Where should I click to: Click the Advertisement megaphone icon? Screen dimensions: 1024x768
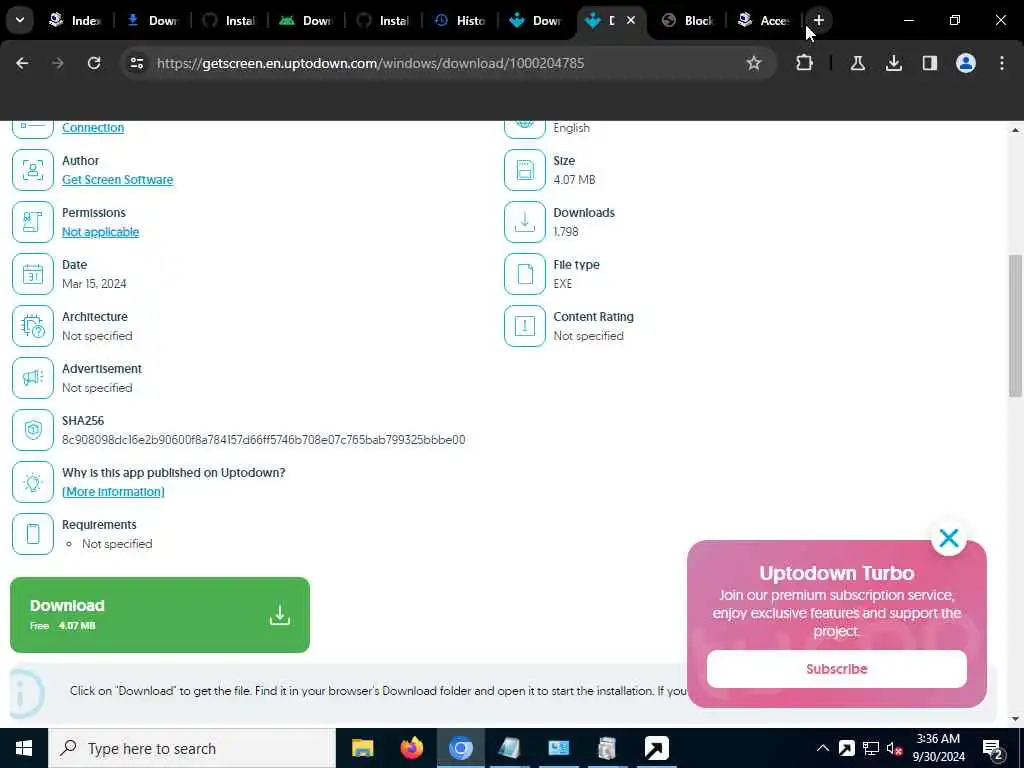click(x=33, y=377)
